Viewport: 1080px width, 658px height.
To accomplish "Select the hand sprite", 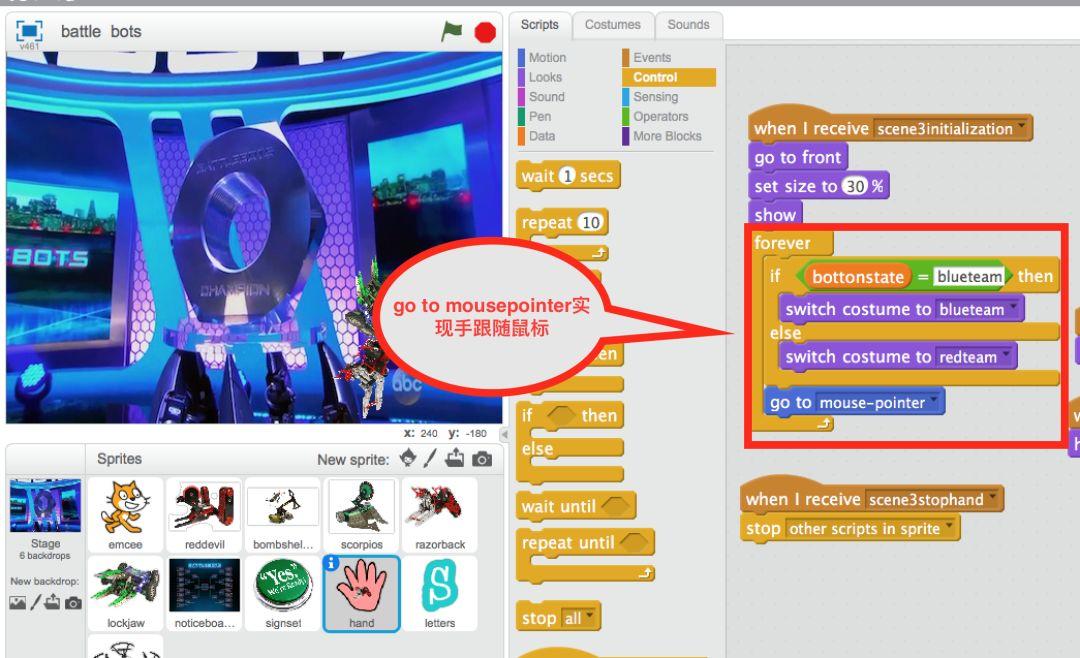I will click(x=362, y=593).
